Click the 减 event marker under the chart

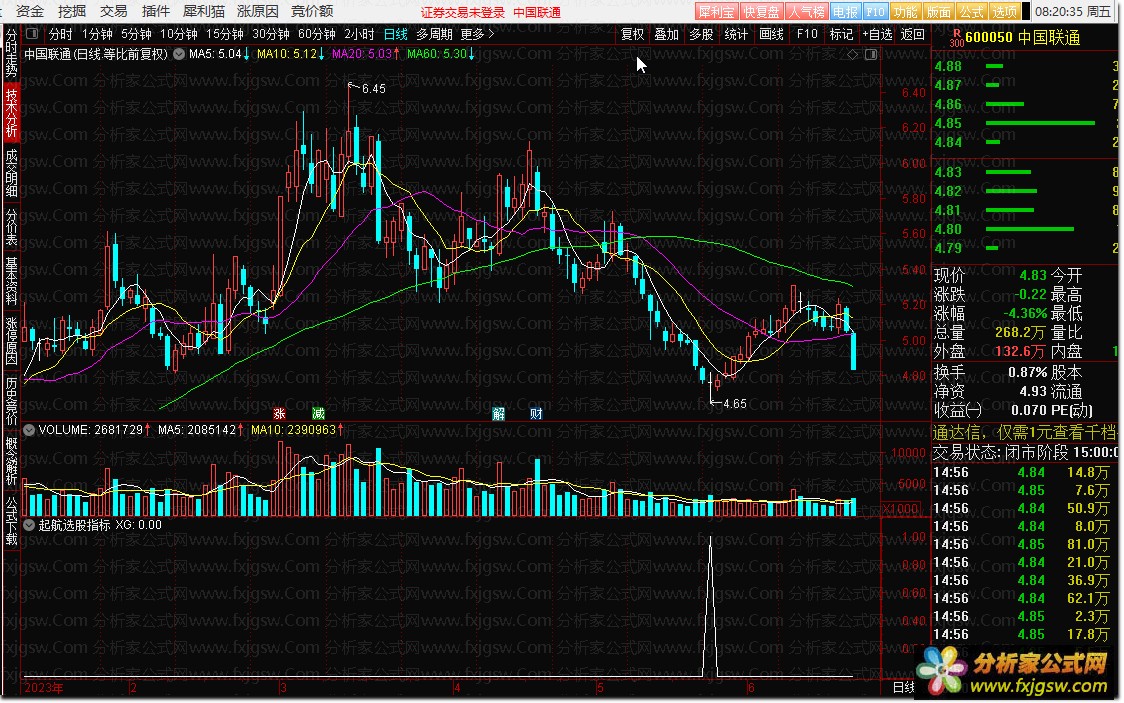click(318, 413)
